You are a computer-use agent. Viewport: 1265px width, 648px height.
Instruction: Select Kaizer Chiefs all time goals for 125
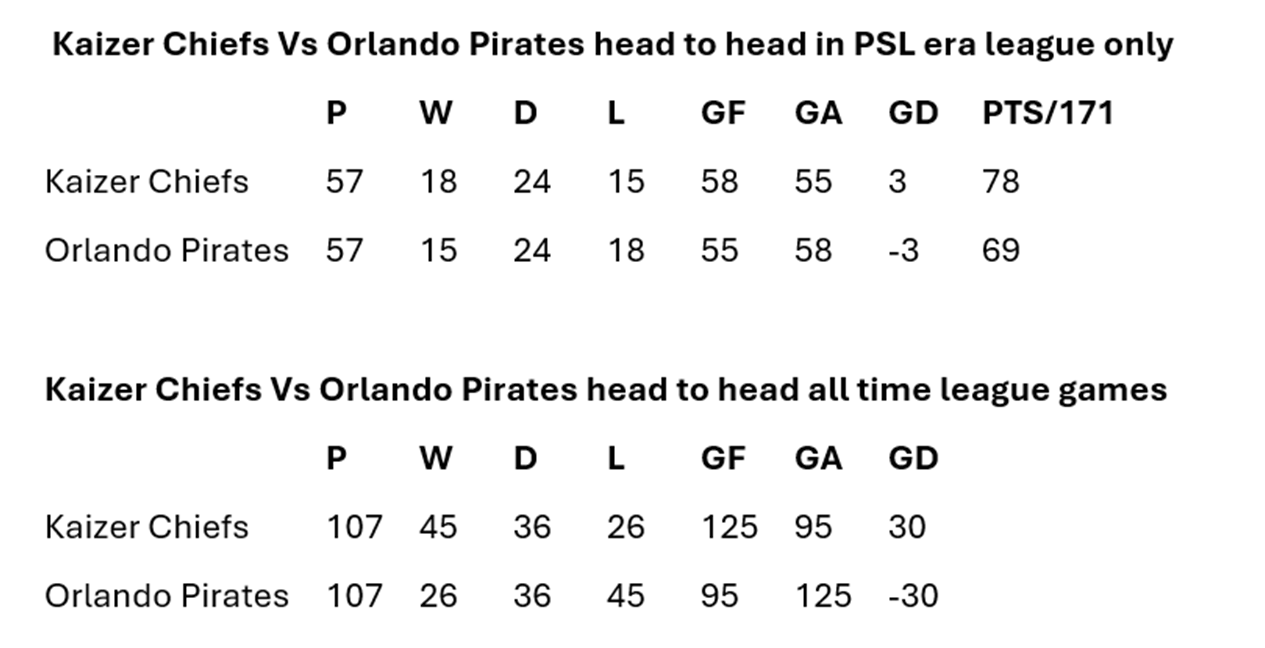(x=730, y=526)
